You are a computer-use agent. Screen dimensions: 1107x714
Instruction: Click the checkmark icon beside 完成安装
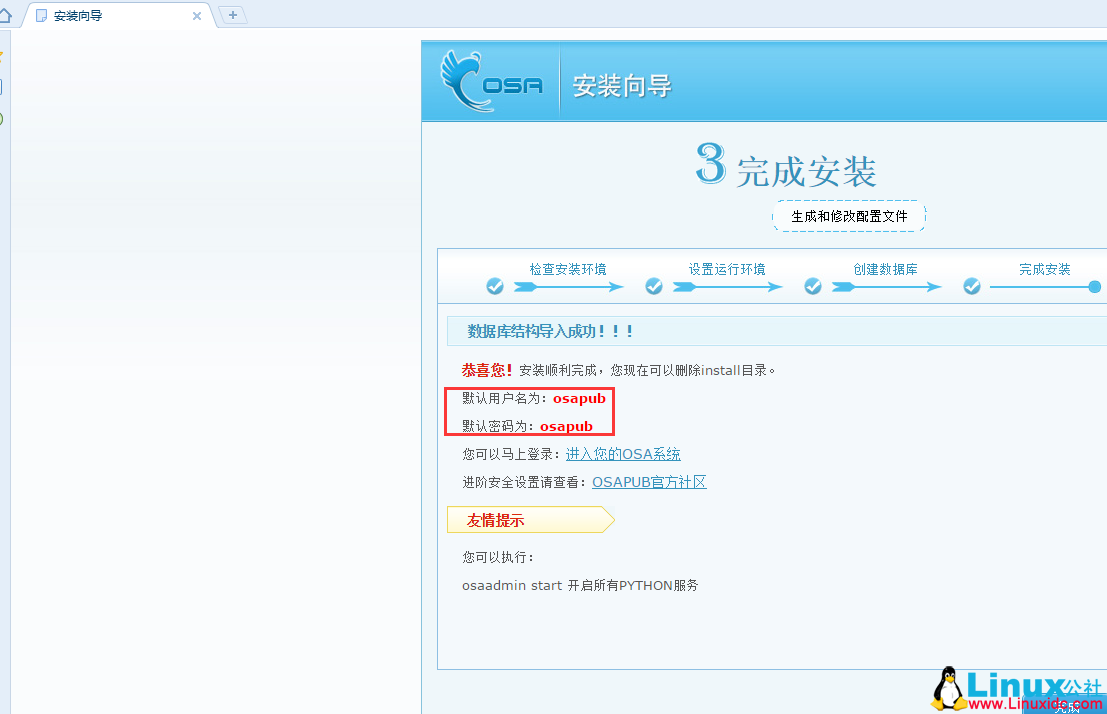click(971, 286)
